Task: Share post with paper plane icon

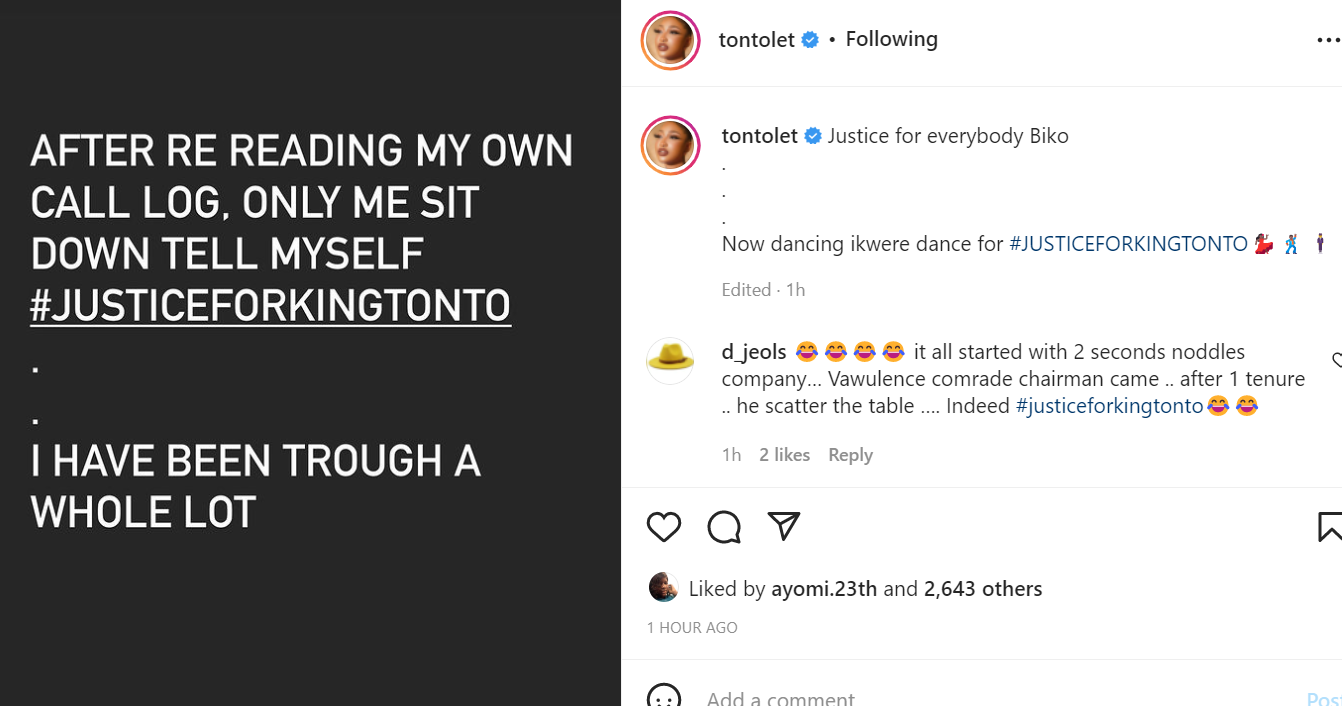Action: tap(783, 526)
